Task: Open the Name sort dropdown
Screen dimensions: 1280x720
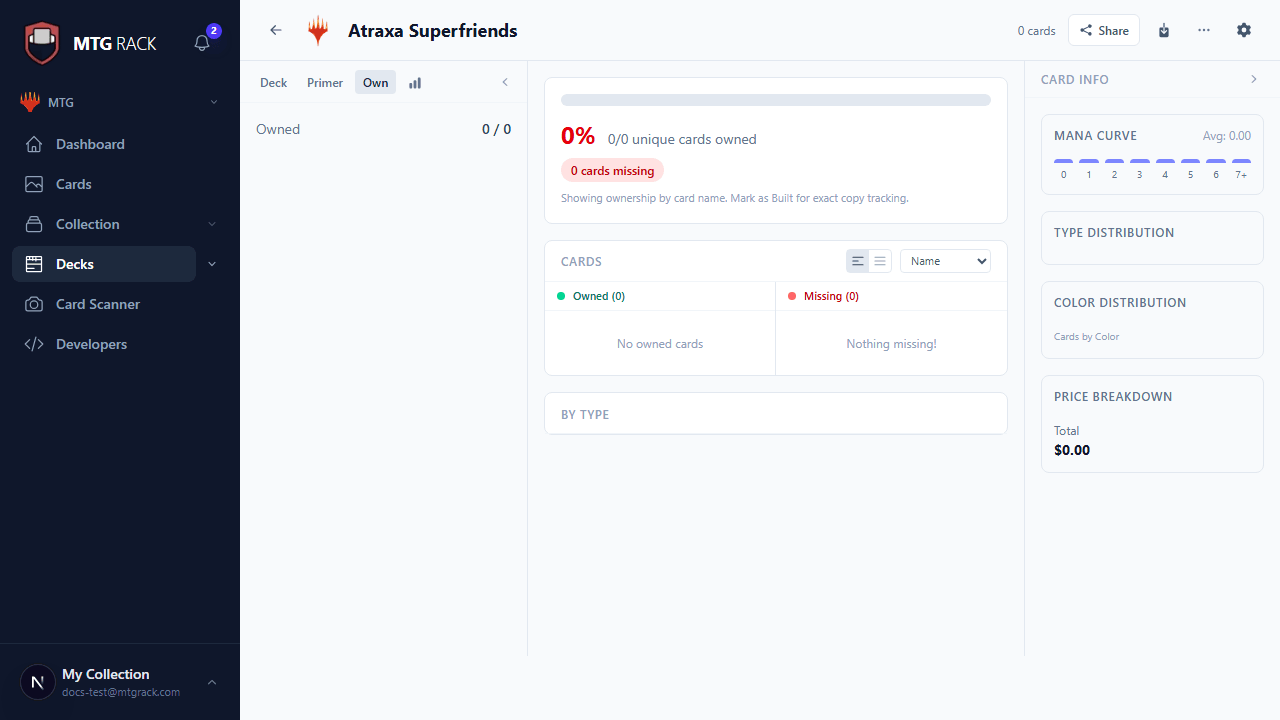Action: (945, 261)
